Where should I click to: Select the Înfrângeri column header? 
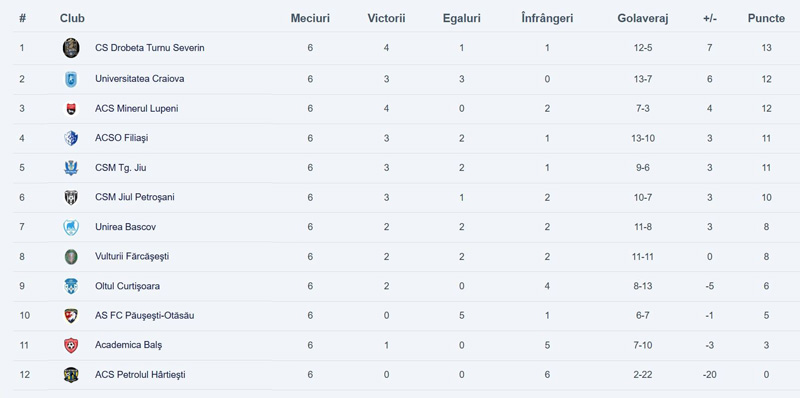547,18
